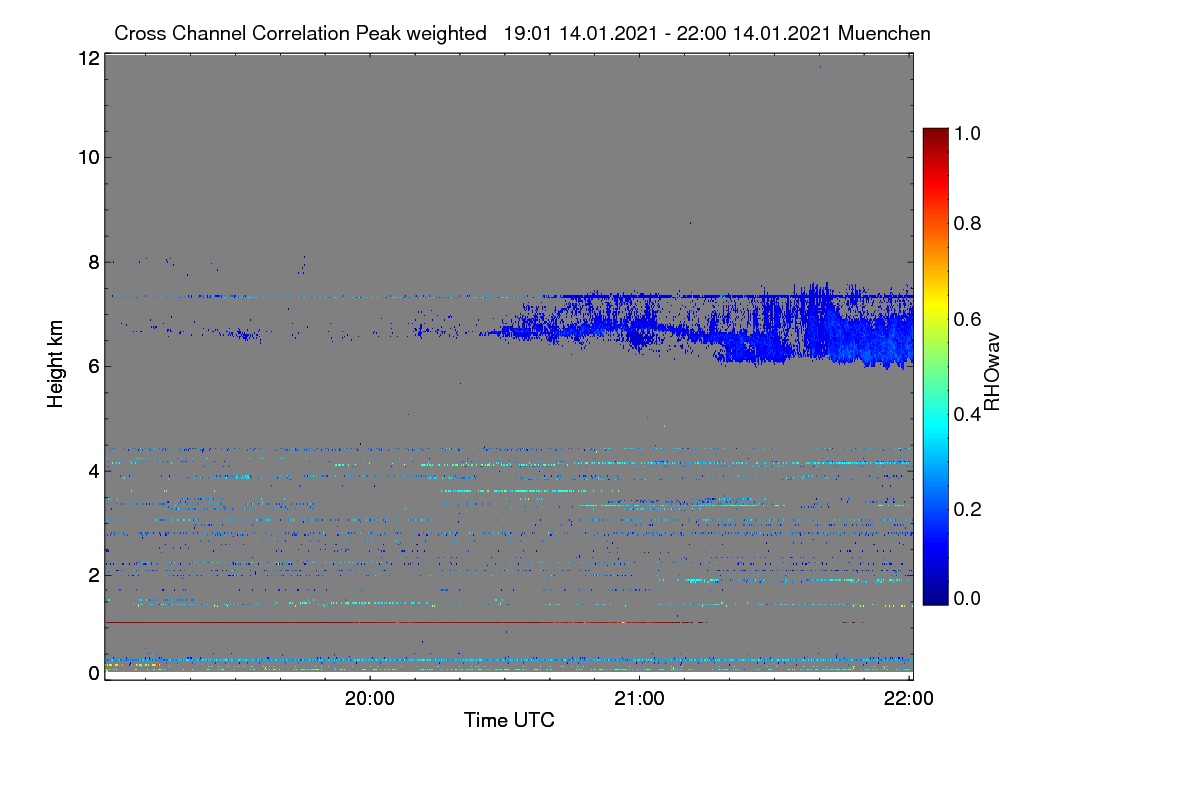This screenshot has width=1200, height=800.
Task: Click the 2 km height tick label
Action: click(93, 574)
